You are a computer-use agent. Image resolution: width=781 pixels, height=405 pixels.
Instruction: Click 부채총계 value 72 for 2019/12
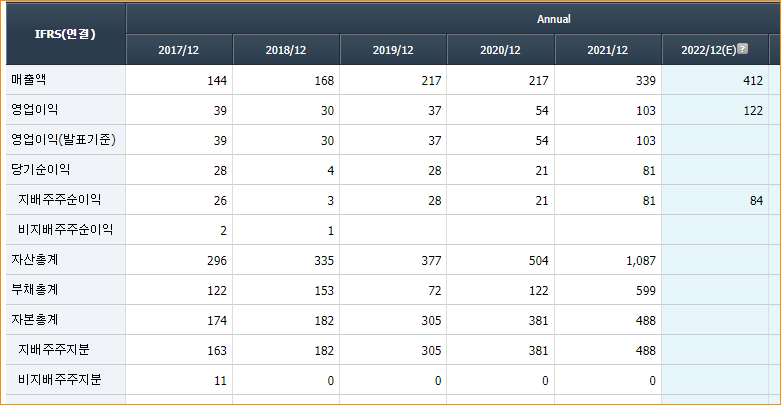click(x=435, y=290)
